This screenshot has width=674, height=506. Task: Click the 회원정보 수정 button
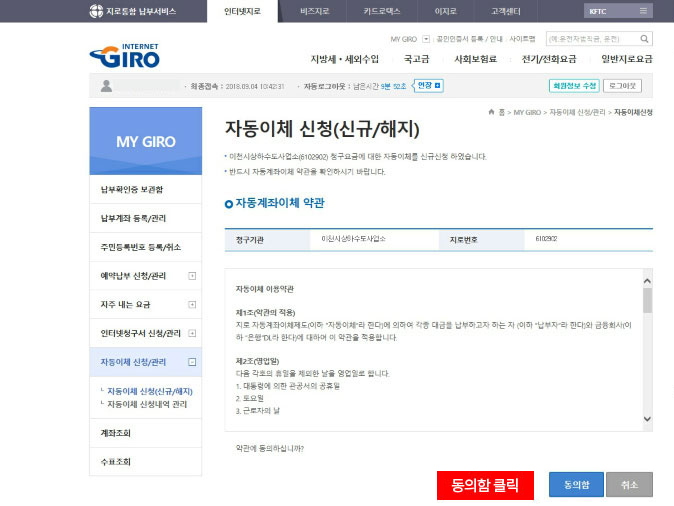tap(574, 86)
